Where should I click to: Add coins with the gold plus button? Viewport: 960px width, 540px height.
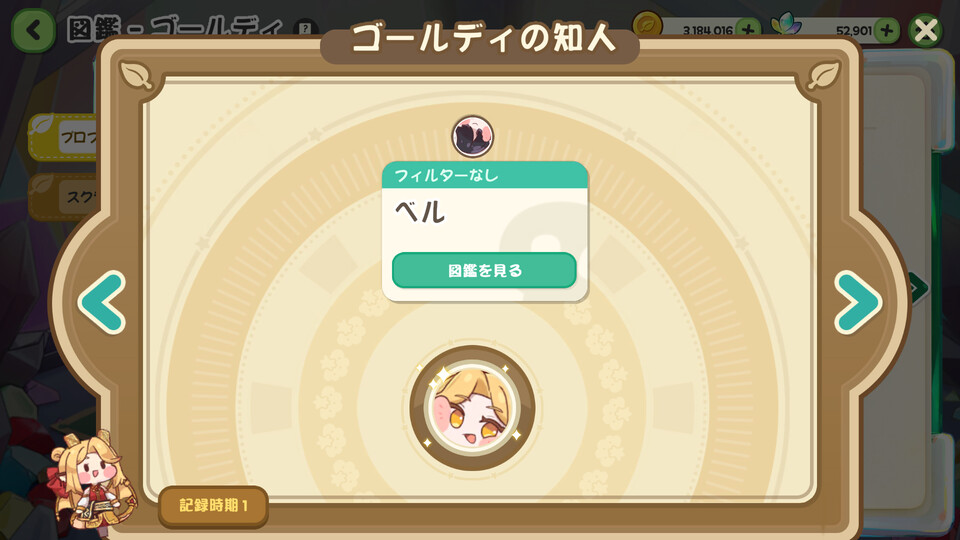pos(748,29)
